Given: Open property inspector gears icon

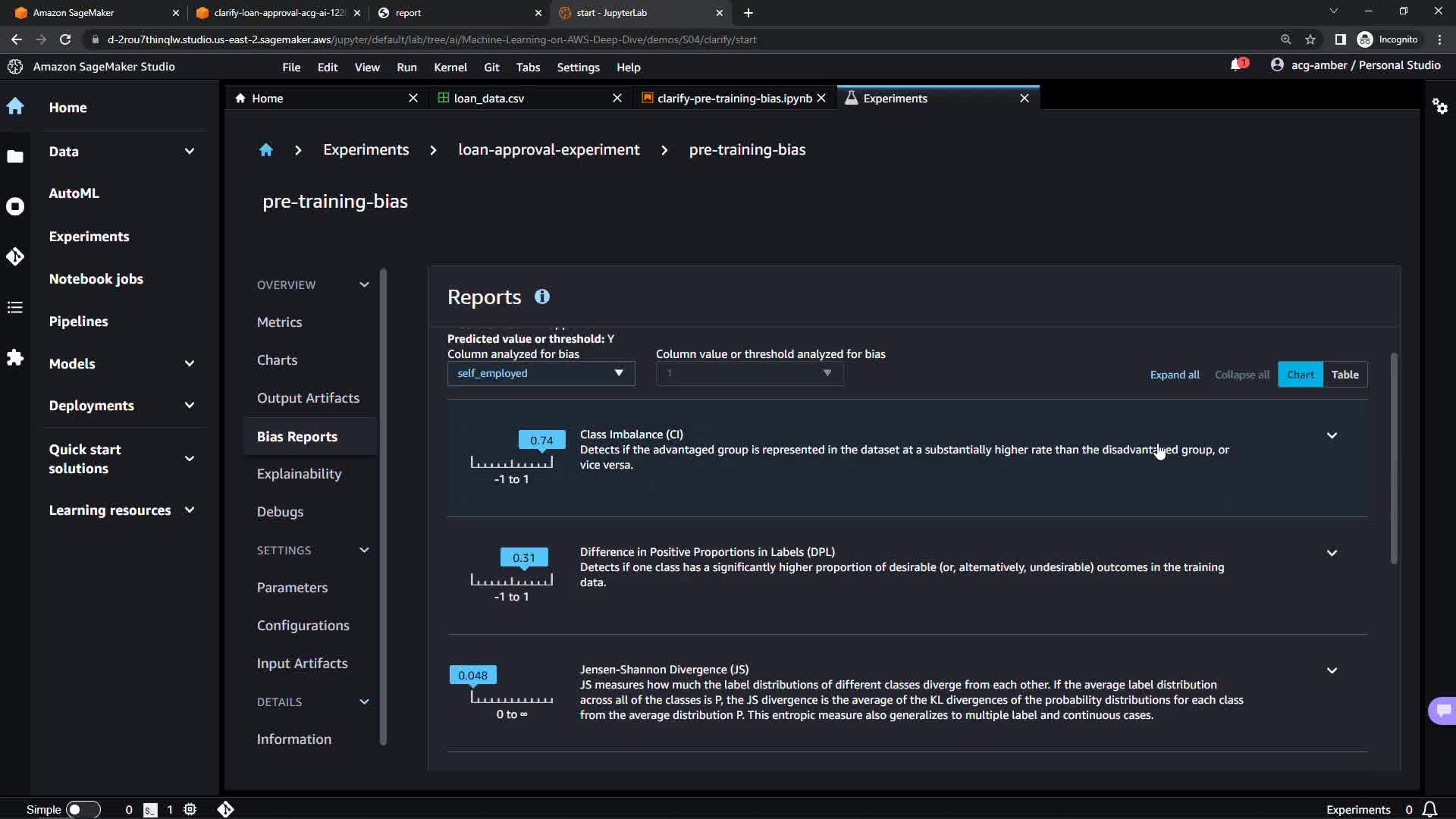Looking at the screenshot, I should pyautogui.click(x=1439, y=106).
